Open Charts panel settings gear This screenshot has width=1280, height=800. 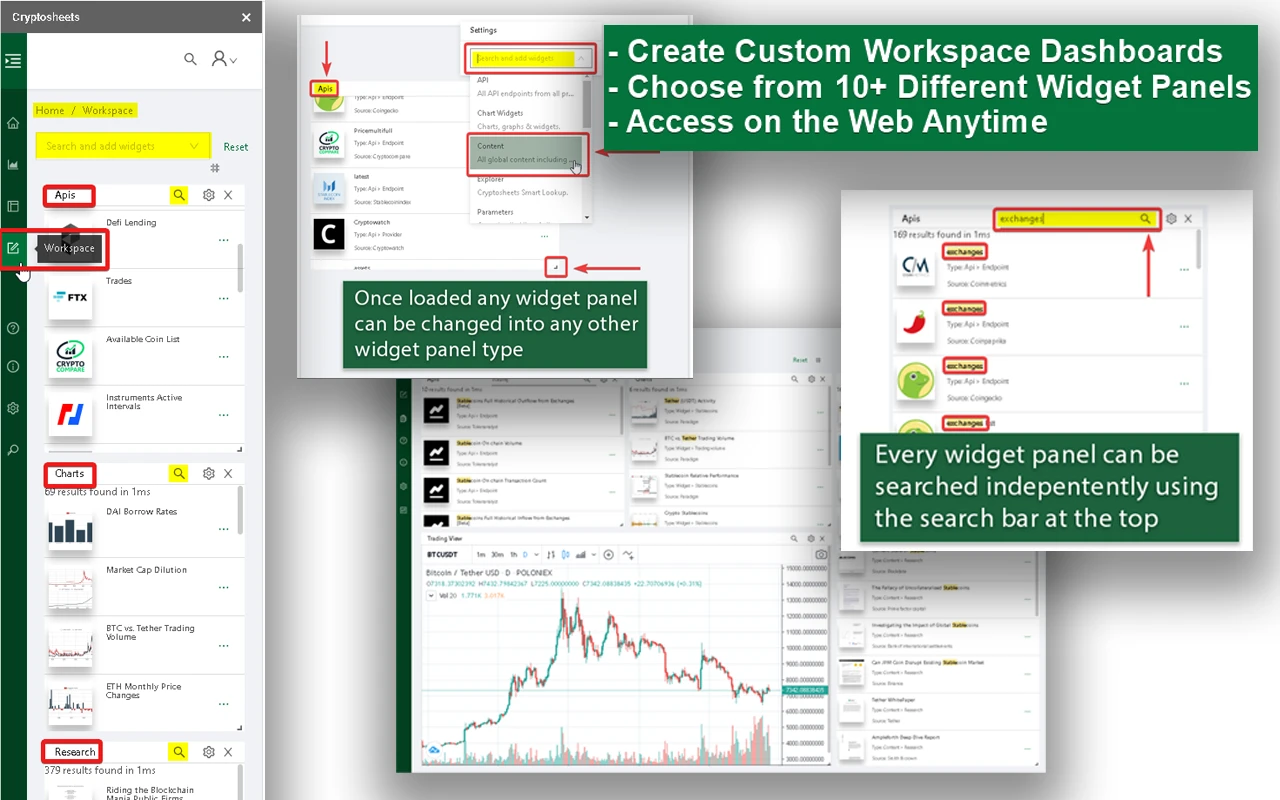point(209,474)
